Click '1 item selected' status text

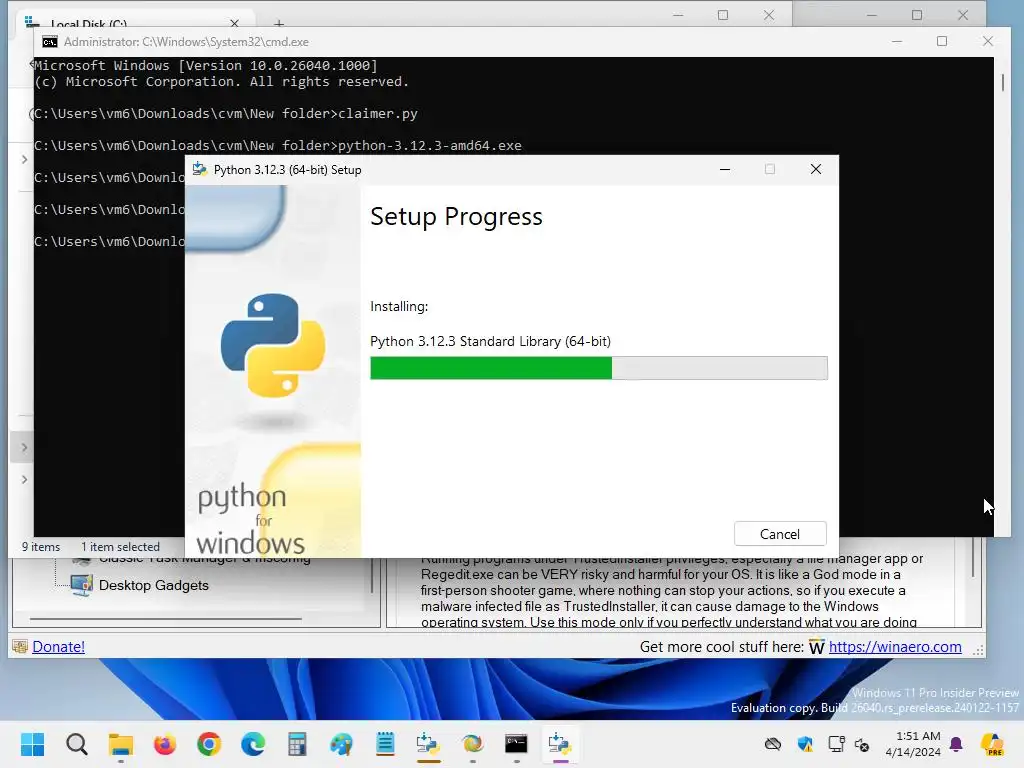click(120, 547)
